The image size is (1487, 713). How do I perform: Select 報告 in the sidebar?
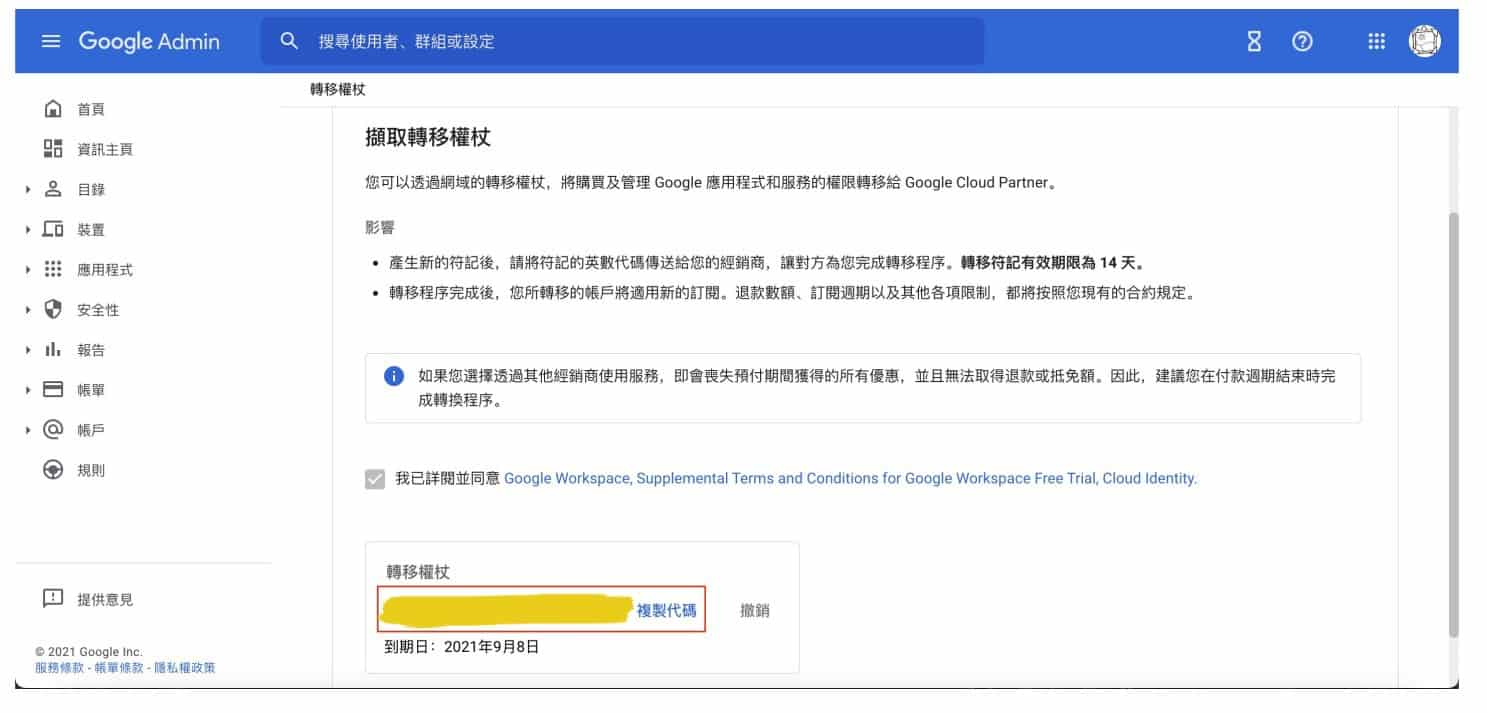pos(91,349)
